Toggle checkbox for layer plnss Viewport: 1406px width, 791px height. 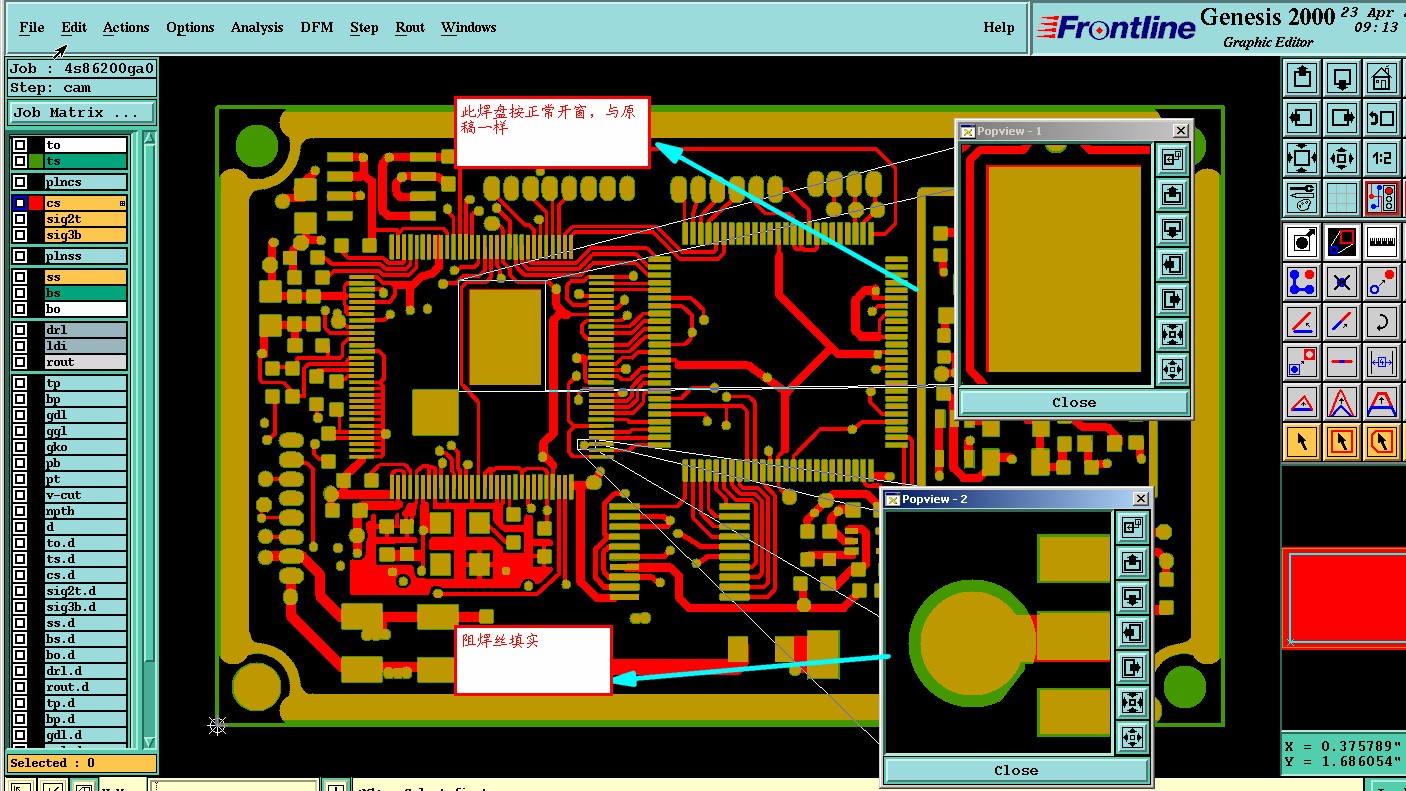(20, 256)
